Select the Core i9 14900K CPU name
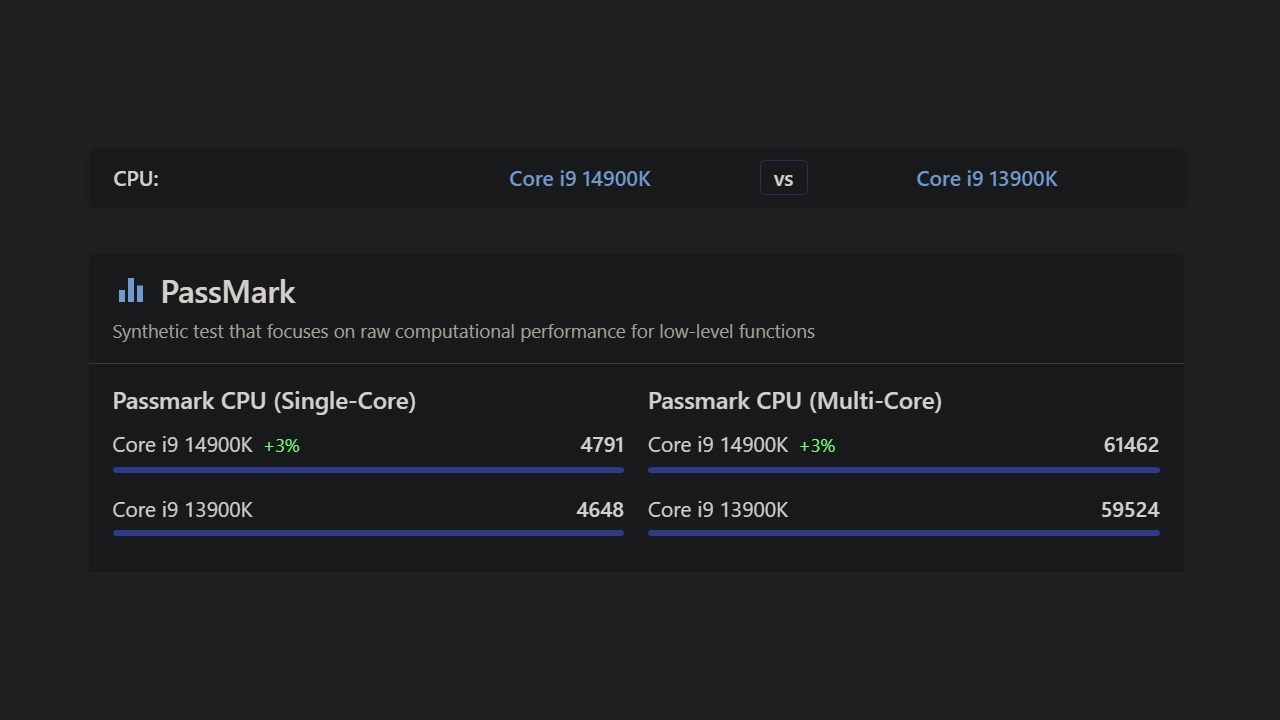Screen dimensions: 1280x720 point(580,178)
